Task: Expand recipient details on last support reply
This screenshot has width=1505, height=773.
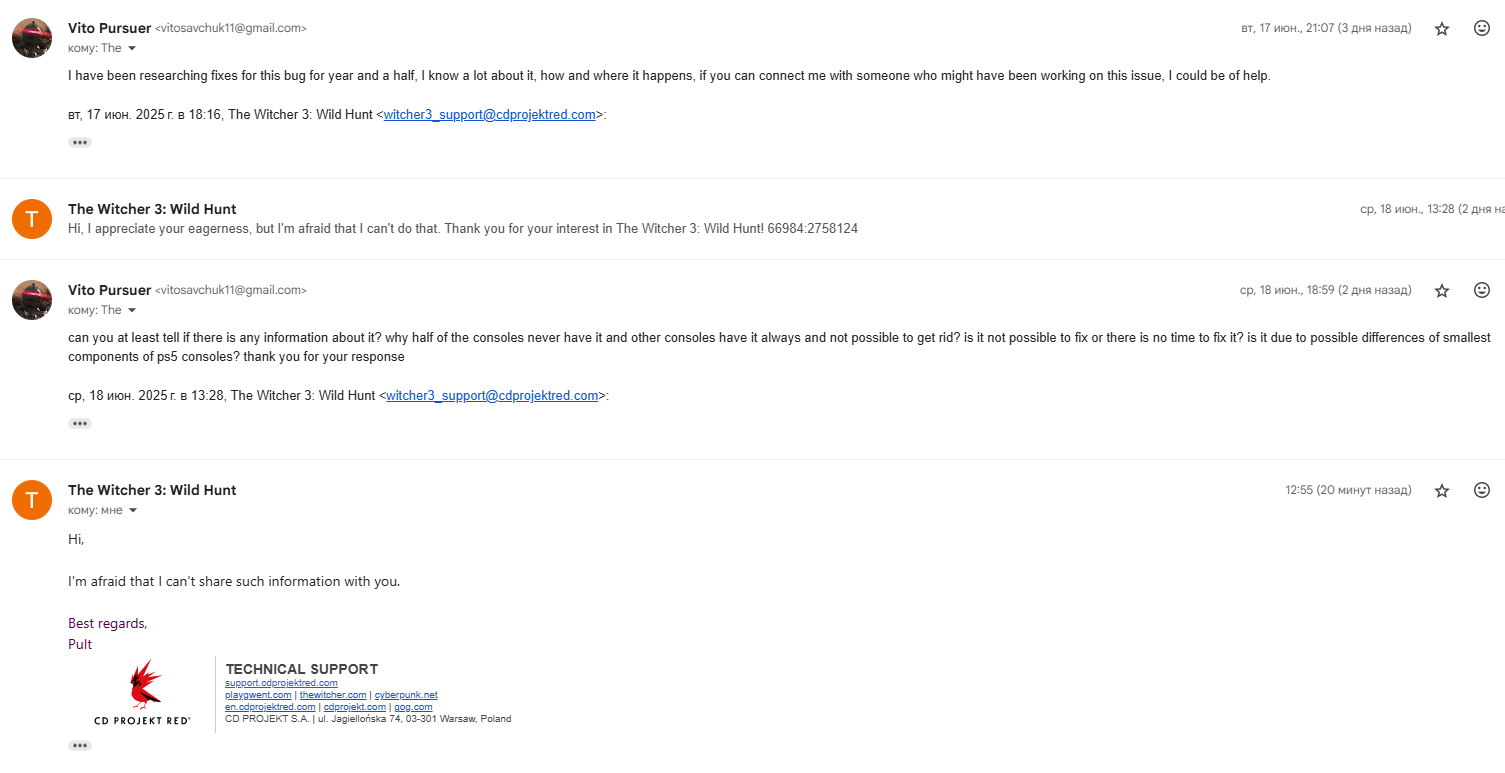Action: [133, 510]
